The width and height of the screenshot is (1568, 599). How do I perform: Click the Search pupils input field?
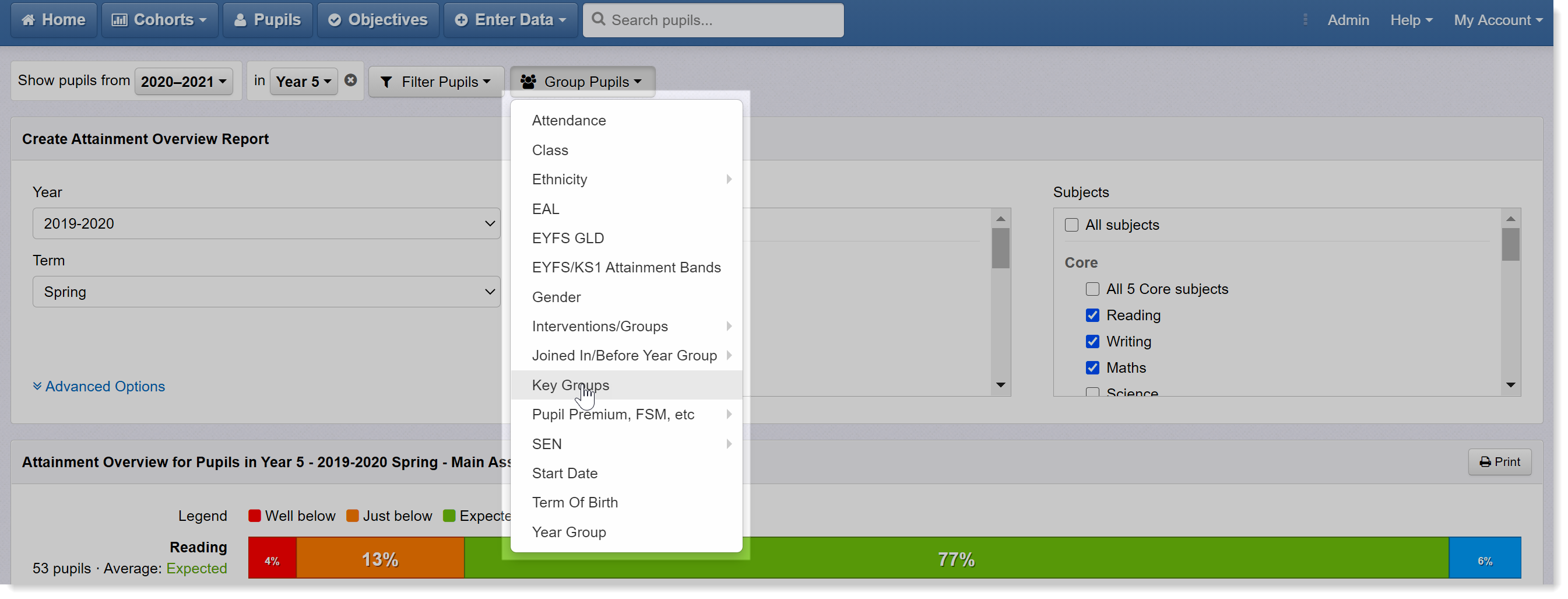tap(713, 20)
